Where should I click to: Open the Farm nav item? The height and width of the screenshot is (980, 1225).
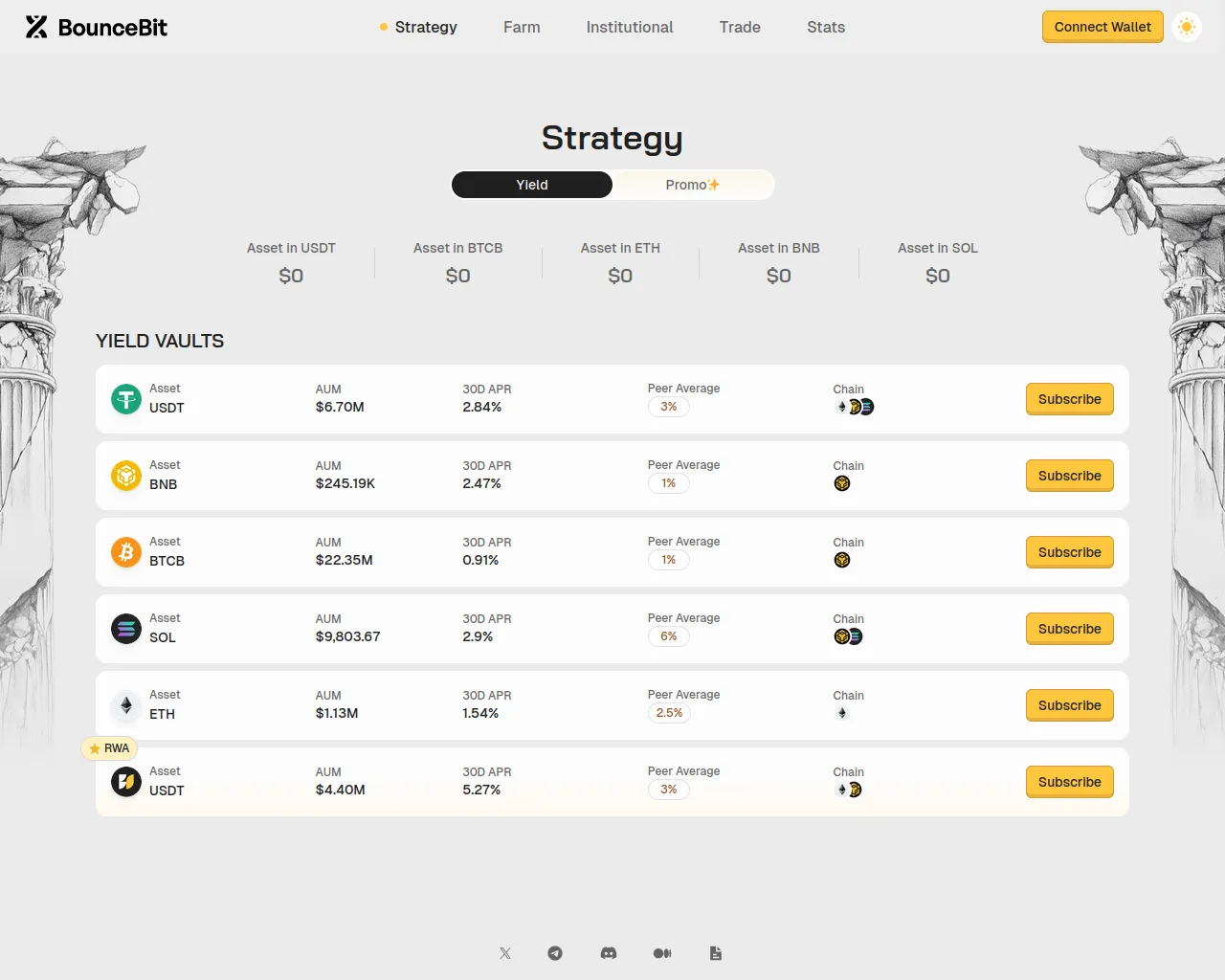tap(522, 27)
